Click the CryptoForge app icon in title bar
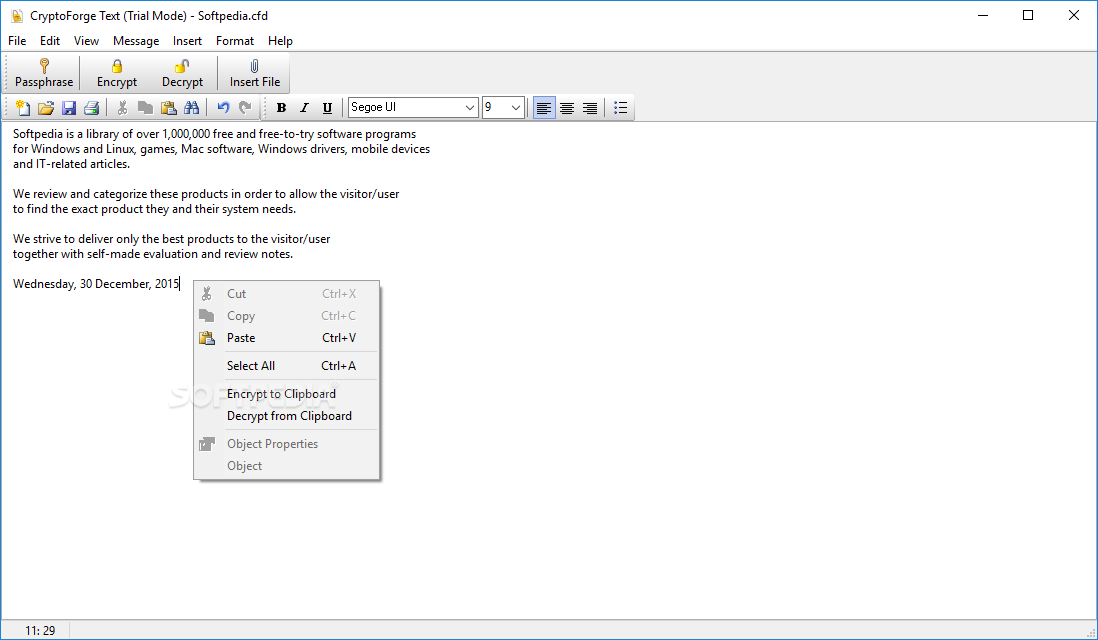 [17, 15]
